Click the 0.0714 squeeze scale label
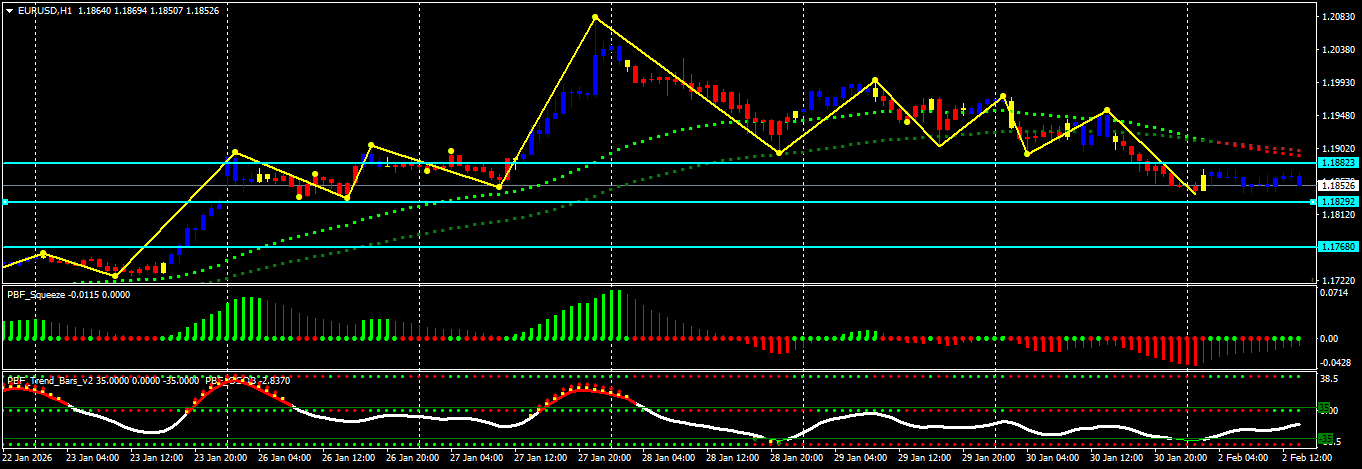 pyautogui.click(x=1333, y=293)
